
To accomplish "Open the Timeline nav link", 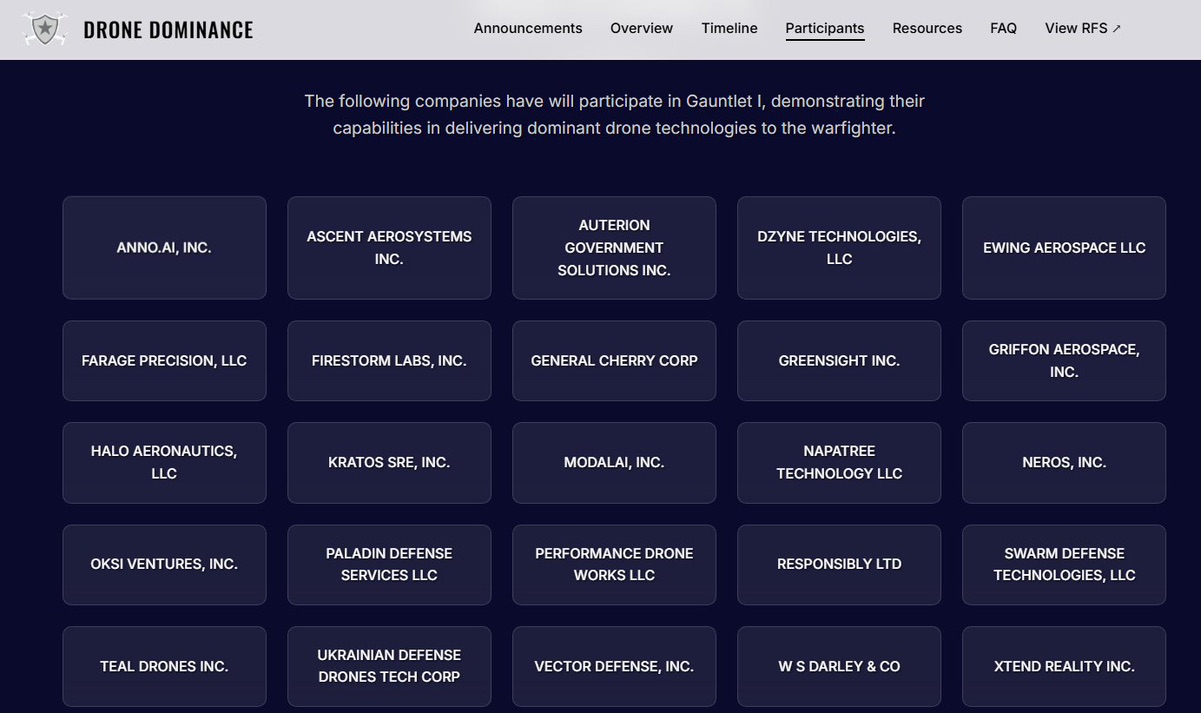I will (x=729, y=28).
